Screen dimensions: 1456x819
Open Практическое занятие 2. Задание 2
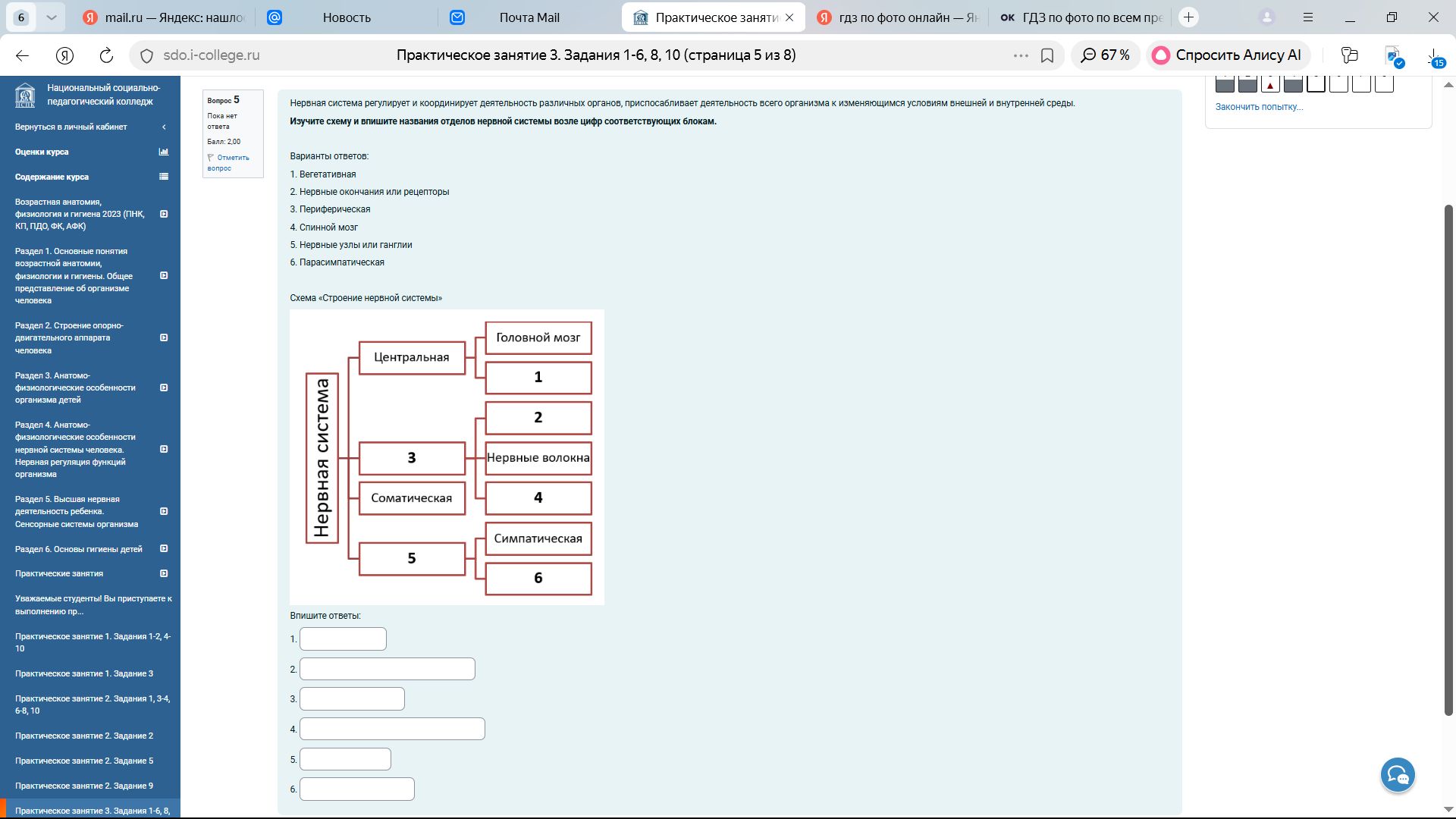point(84,736)
